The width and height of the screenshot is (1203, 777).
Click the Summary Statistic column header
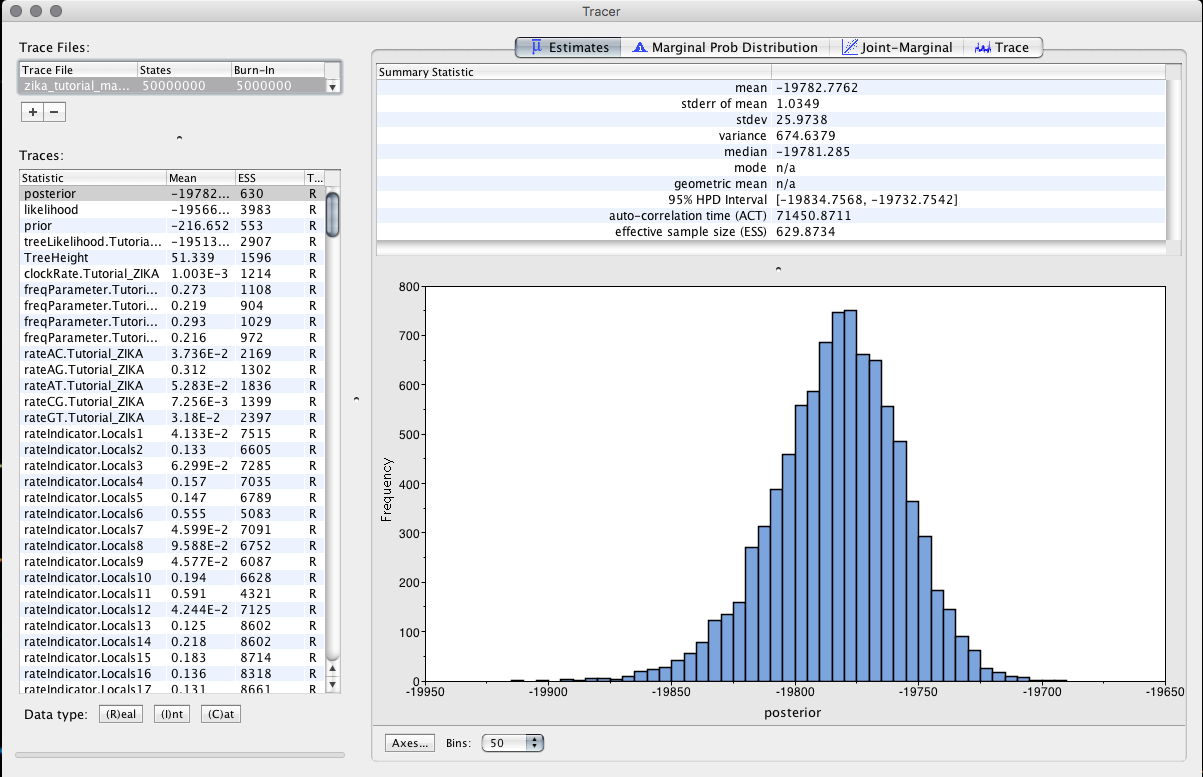point(573,72)
